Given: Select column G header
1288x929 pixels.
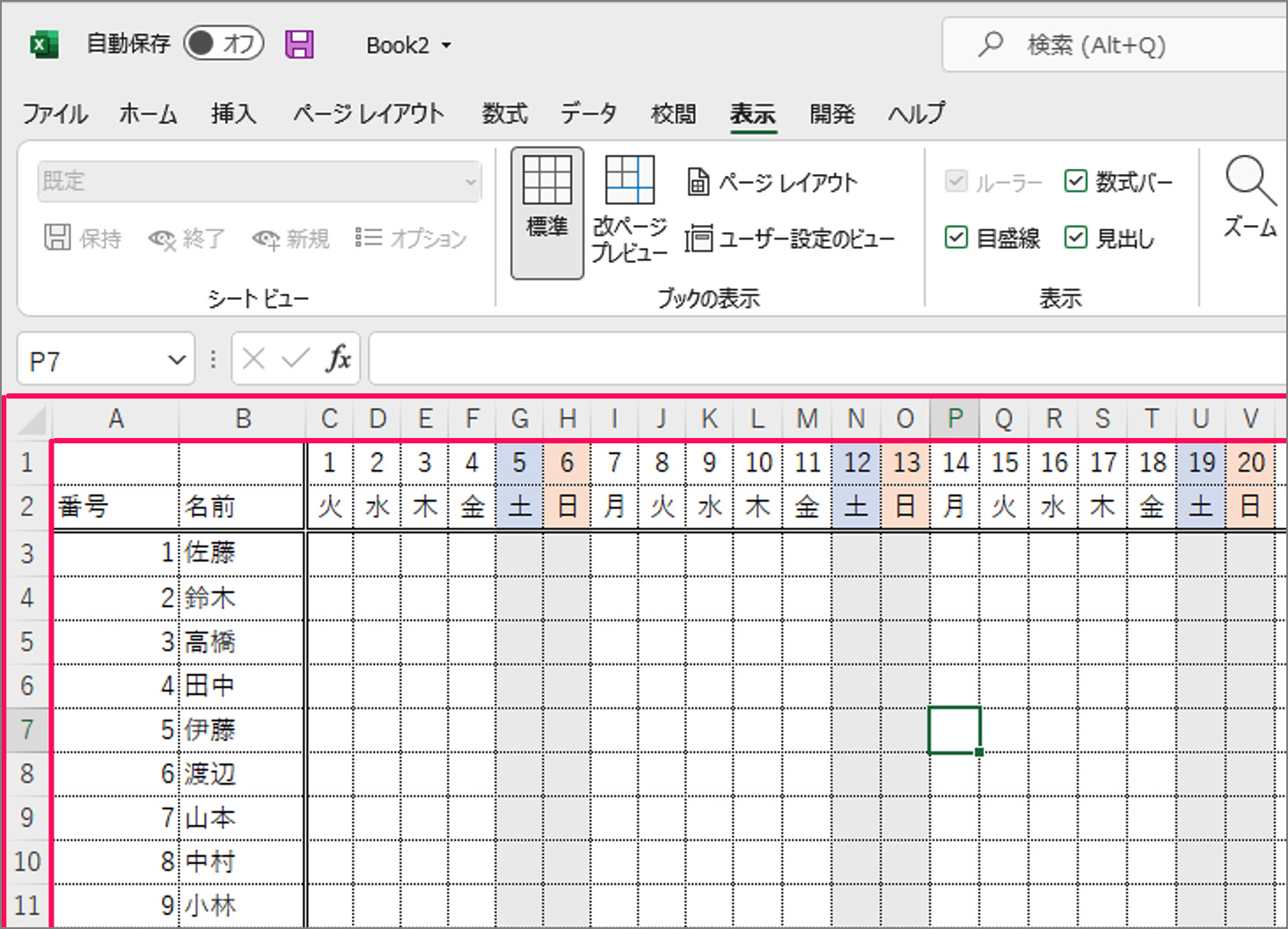Looking at the screenshot, I should 520,419.
